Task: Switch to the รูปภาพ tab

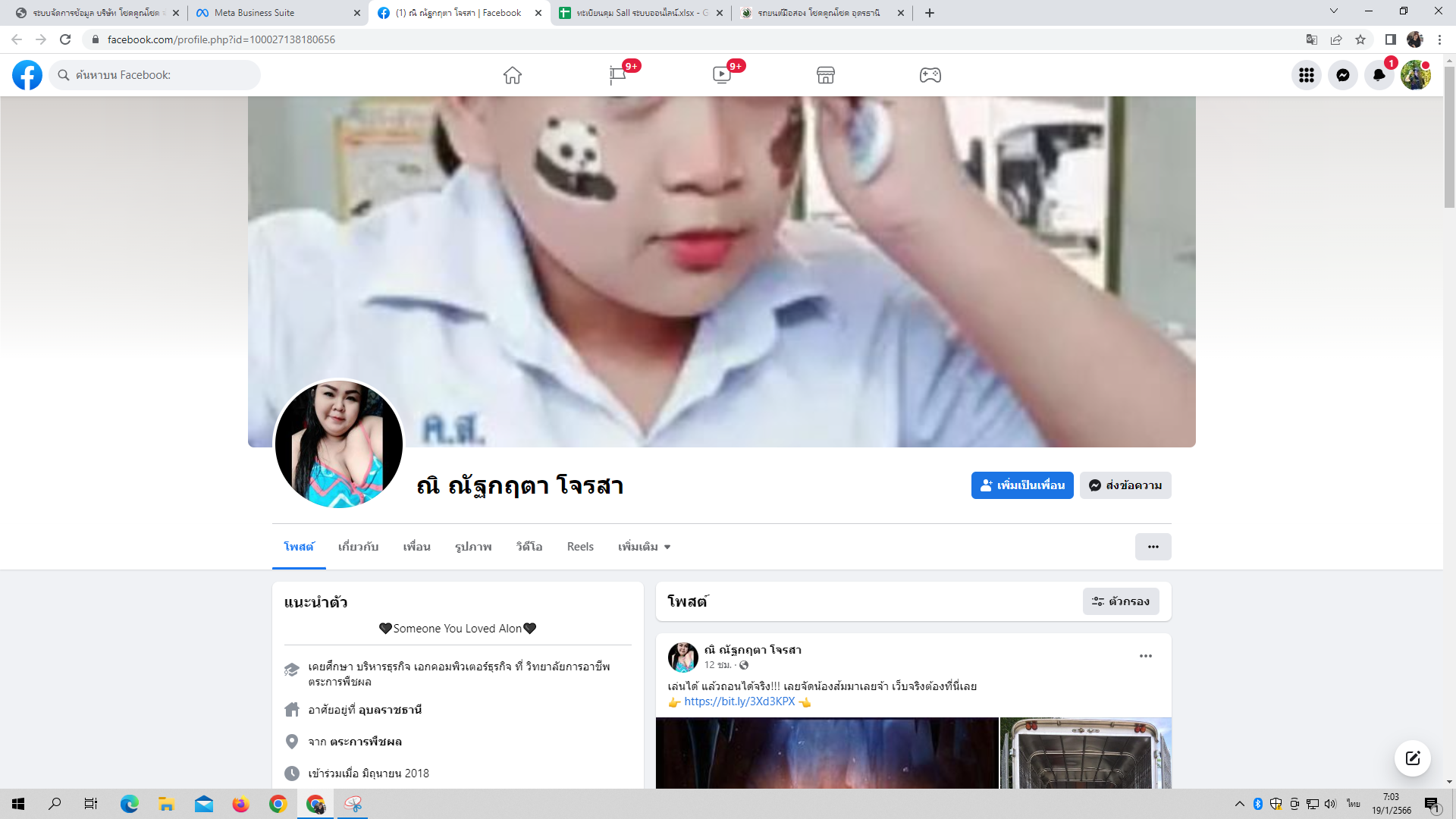Action: pyautogui.click(x=473, y=547)
